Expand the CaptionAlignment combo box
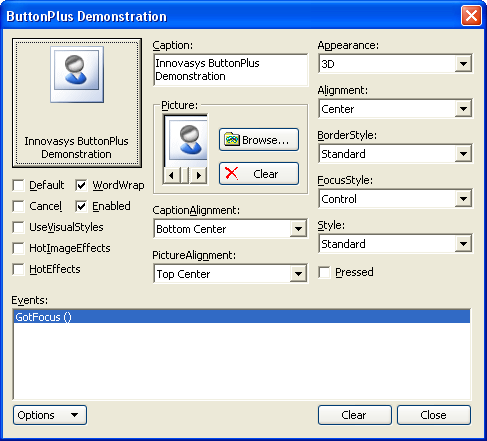487x441 pixels. pos(298,229)
